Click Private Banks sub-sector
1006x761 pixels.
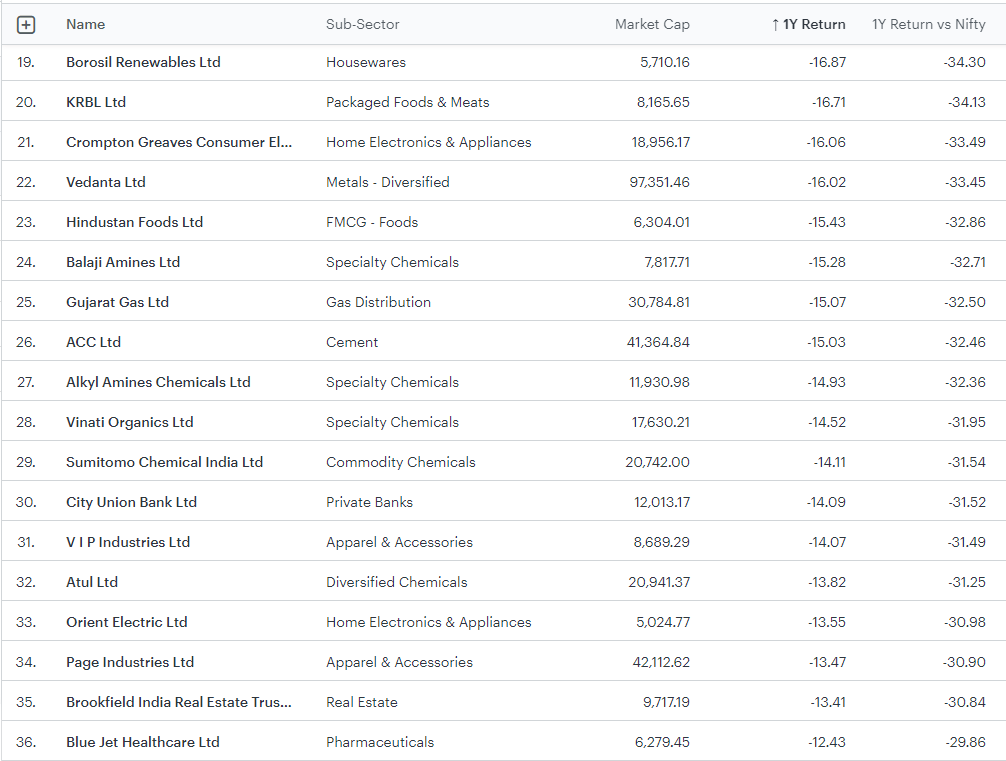point(370,502)
